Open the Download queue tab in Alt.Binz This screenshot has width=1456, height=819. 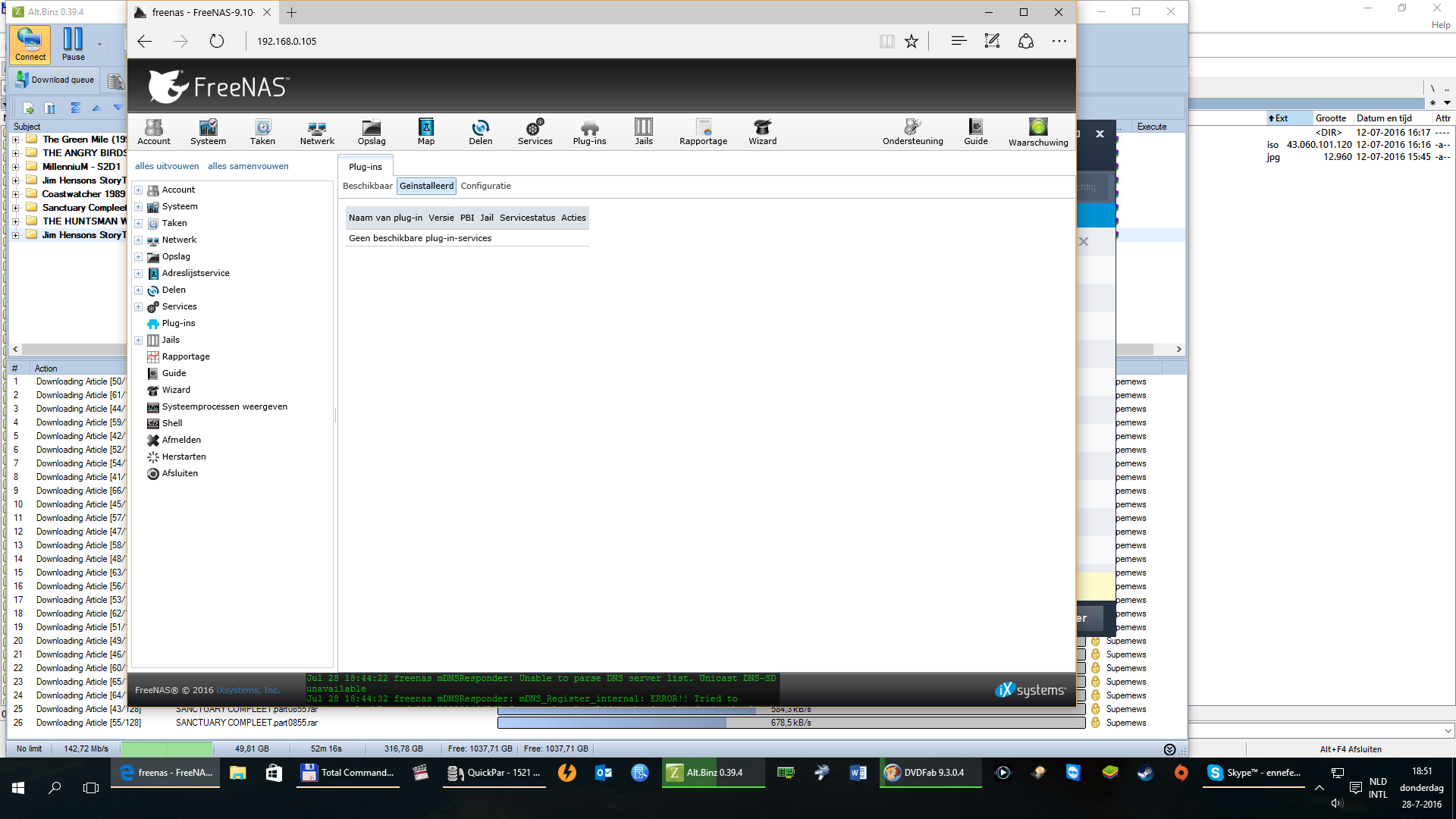pyautogui.click(x=54, y=80)
